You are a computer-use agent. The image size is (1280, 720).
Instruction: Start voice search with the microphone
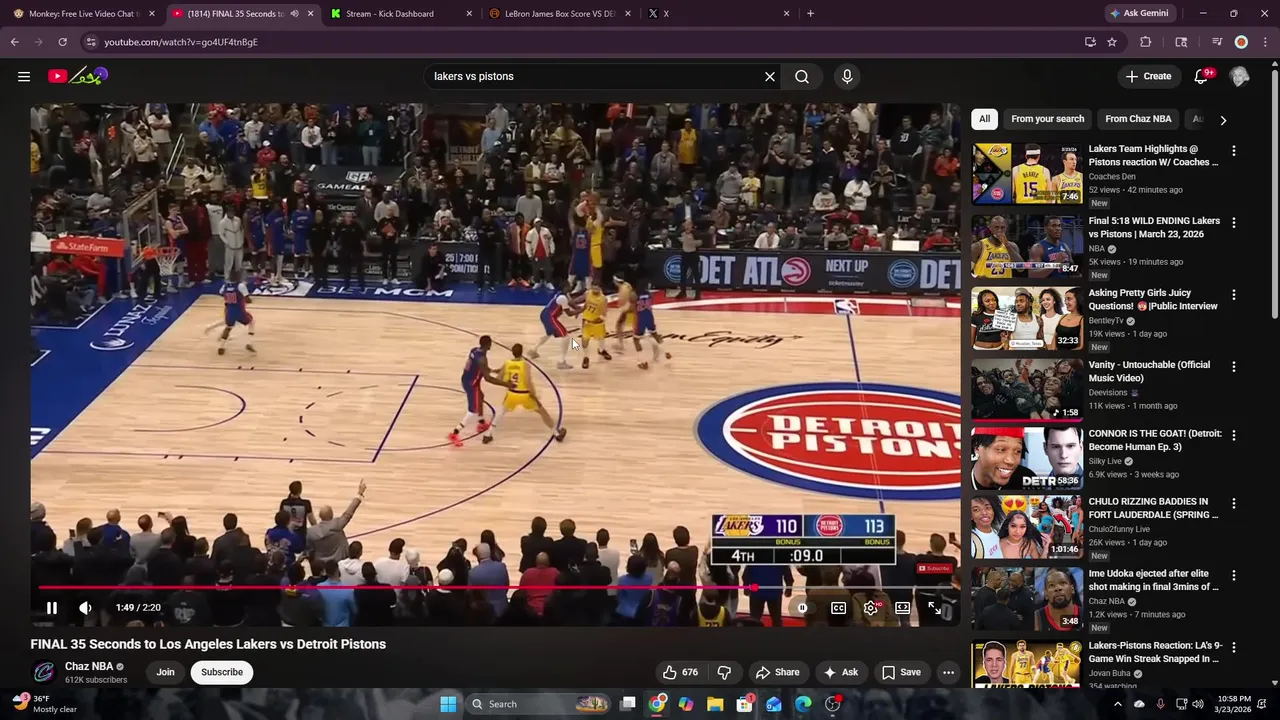(847, 76)
